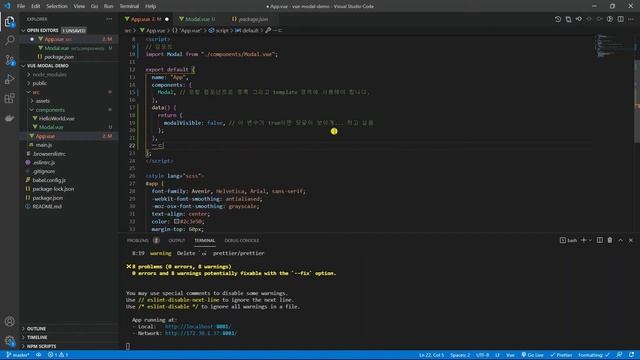Viewport: 640px width, 360px height.
Task: Collapse the VUE MODAL DEMO folder section
Action: click(x=23, y=66)
